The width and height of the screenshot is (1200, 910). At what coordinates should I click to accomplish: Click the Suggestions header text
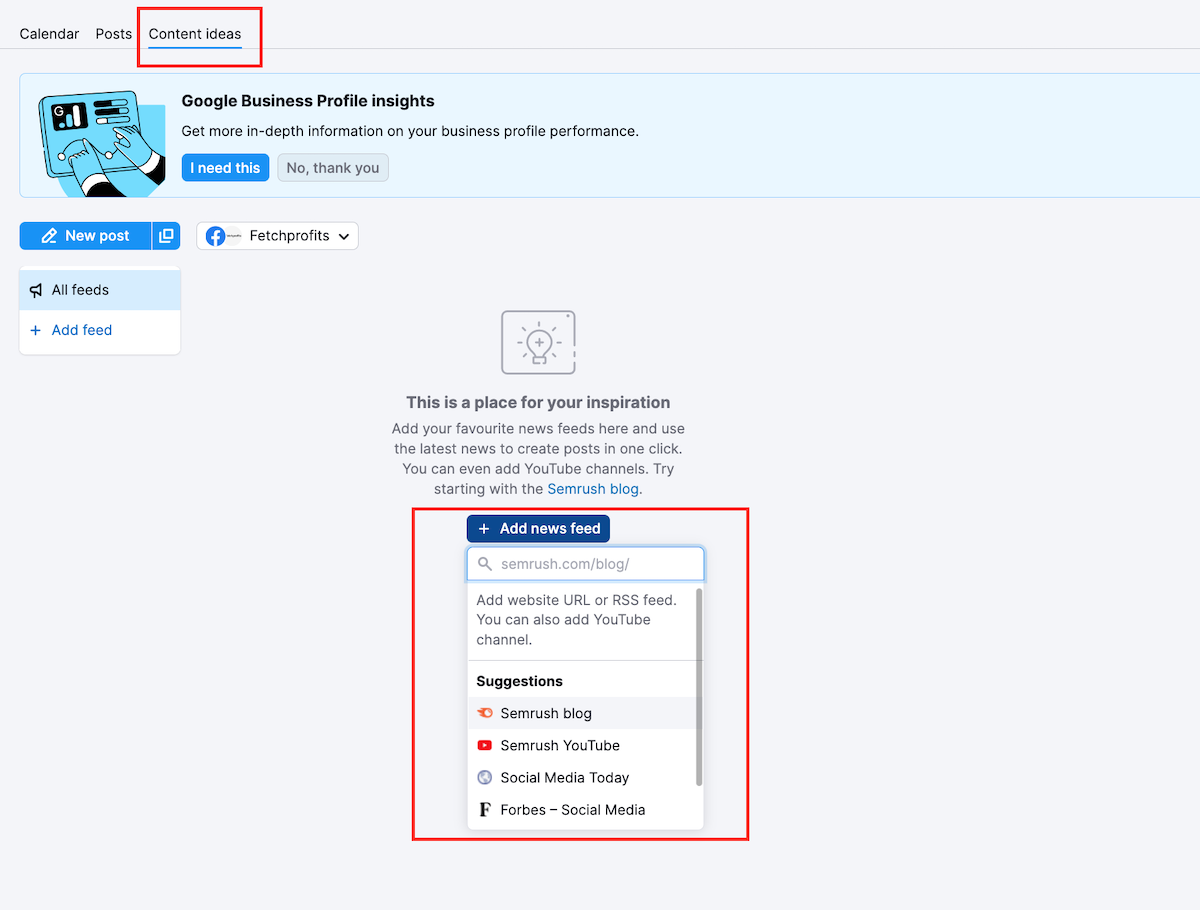pos(520,681)
